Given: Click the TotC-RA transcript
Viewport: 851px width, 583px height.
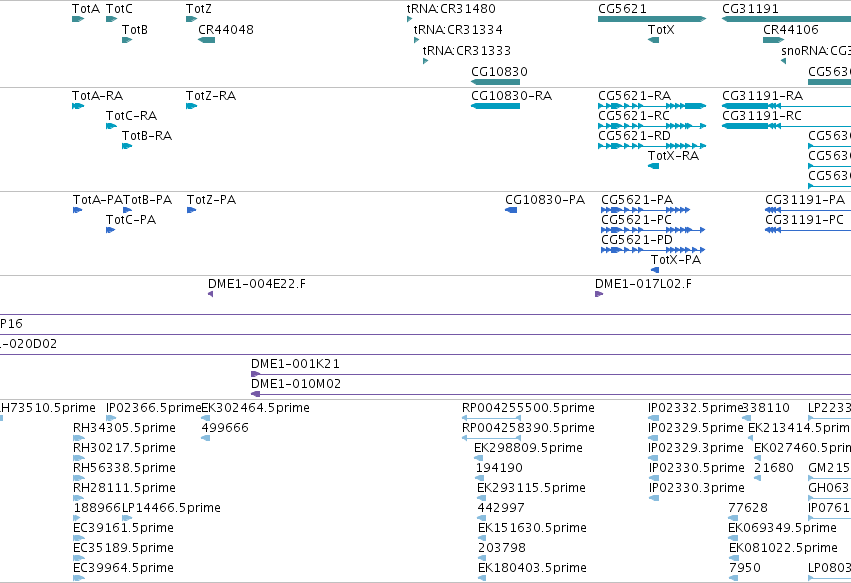Looking at the screenshot, I should pos(111,126).
